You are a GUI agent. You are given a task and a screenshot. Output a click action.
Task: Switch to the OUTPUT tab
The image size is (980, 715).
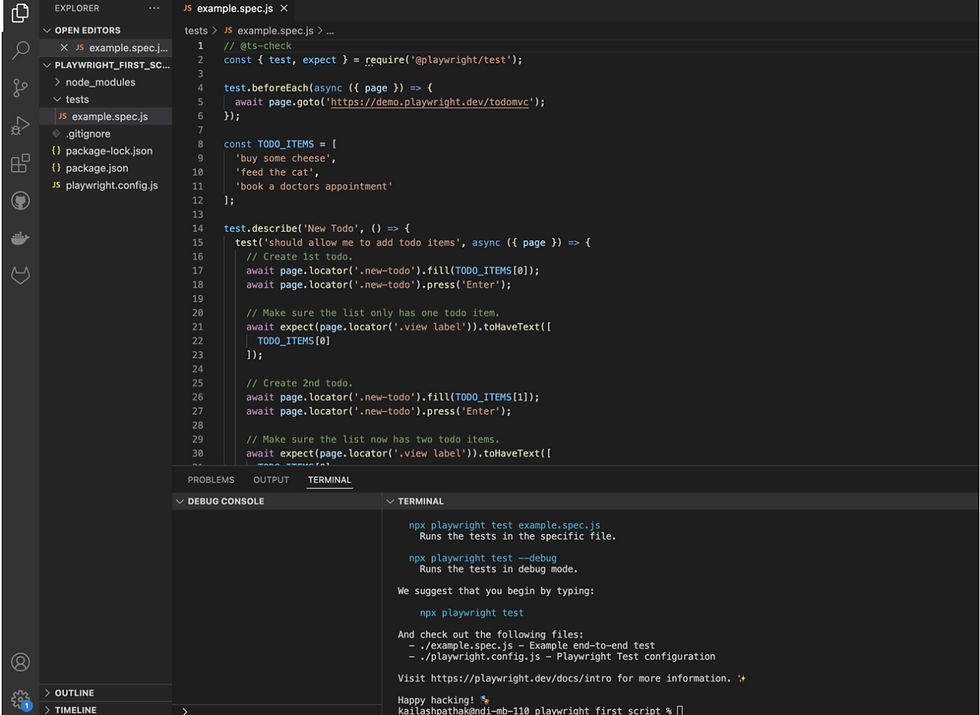point(271,480)
